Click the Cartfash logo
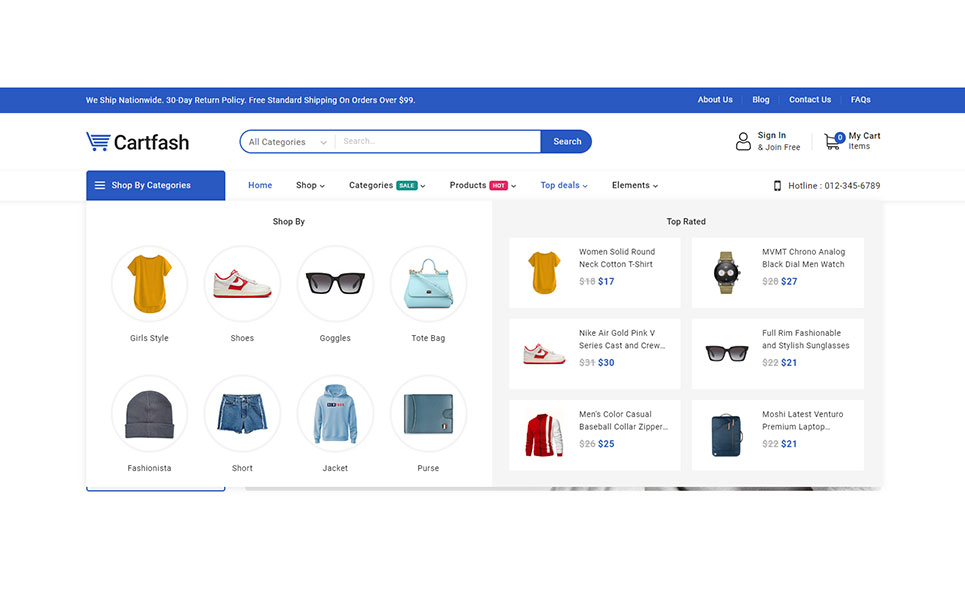 pyautogui.click(x=138, y=142)
